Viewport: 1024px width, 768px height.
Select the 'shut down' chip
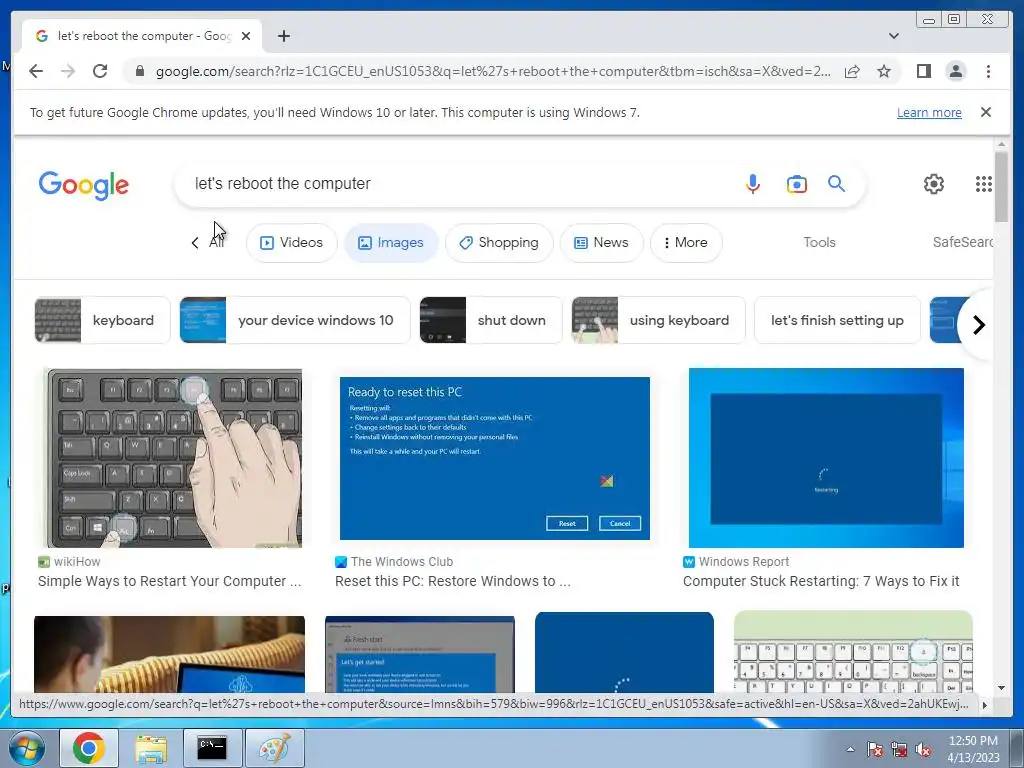click(490, 320)
